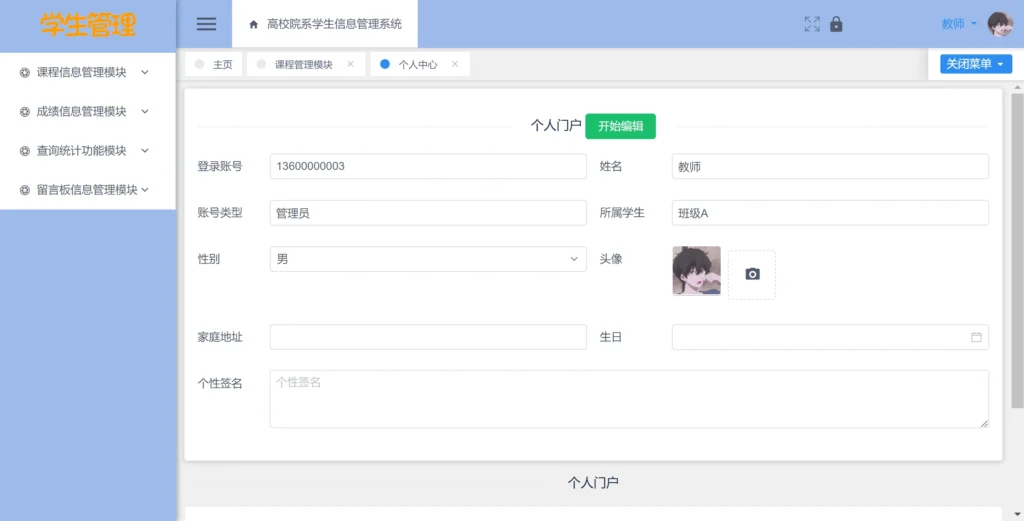
Task: Click 高校院系学生信息管理系统 header title
Action: (x=334, y=24)
